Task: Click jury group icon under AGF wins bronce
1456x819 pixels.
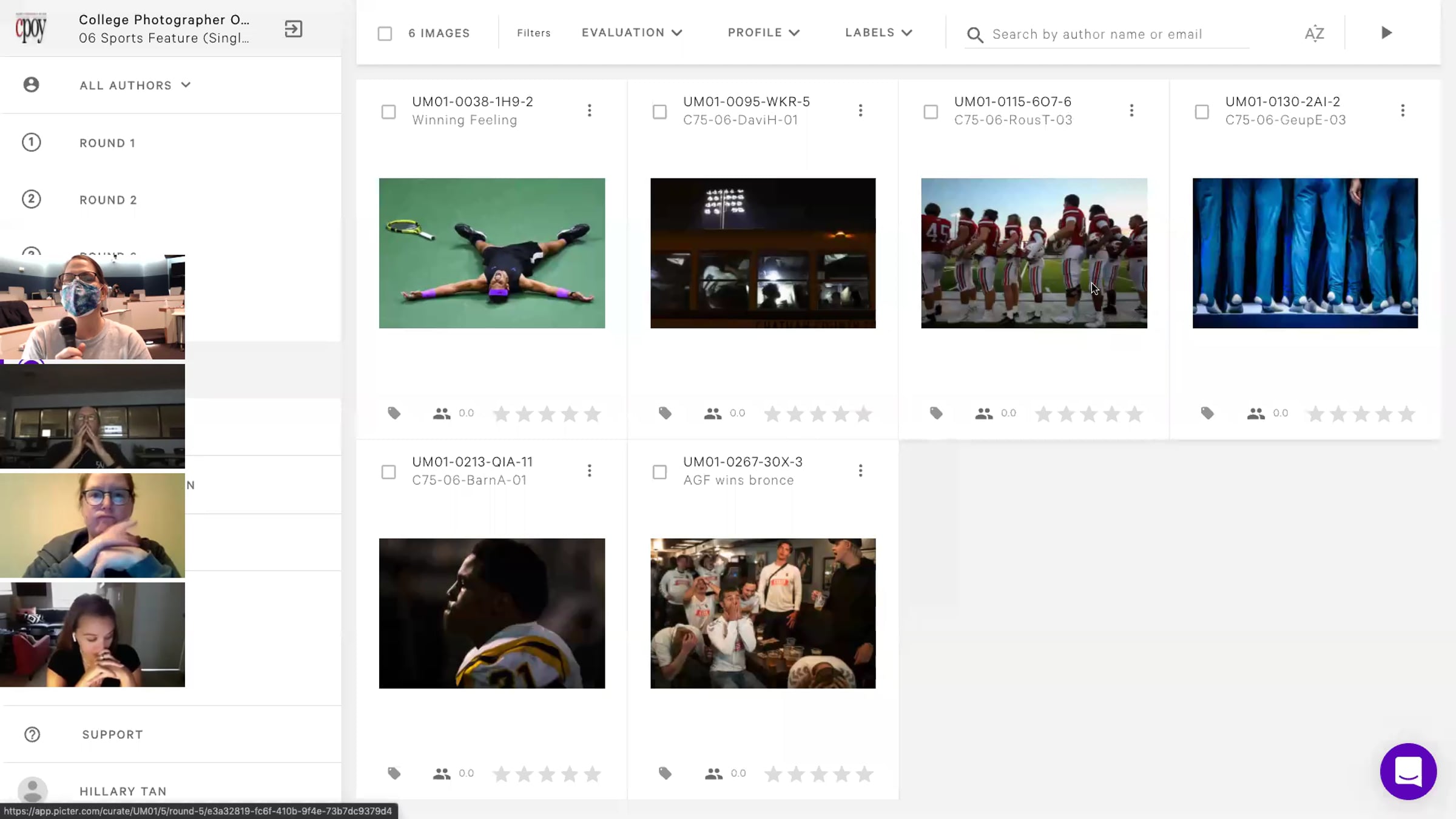Action: 713,773
